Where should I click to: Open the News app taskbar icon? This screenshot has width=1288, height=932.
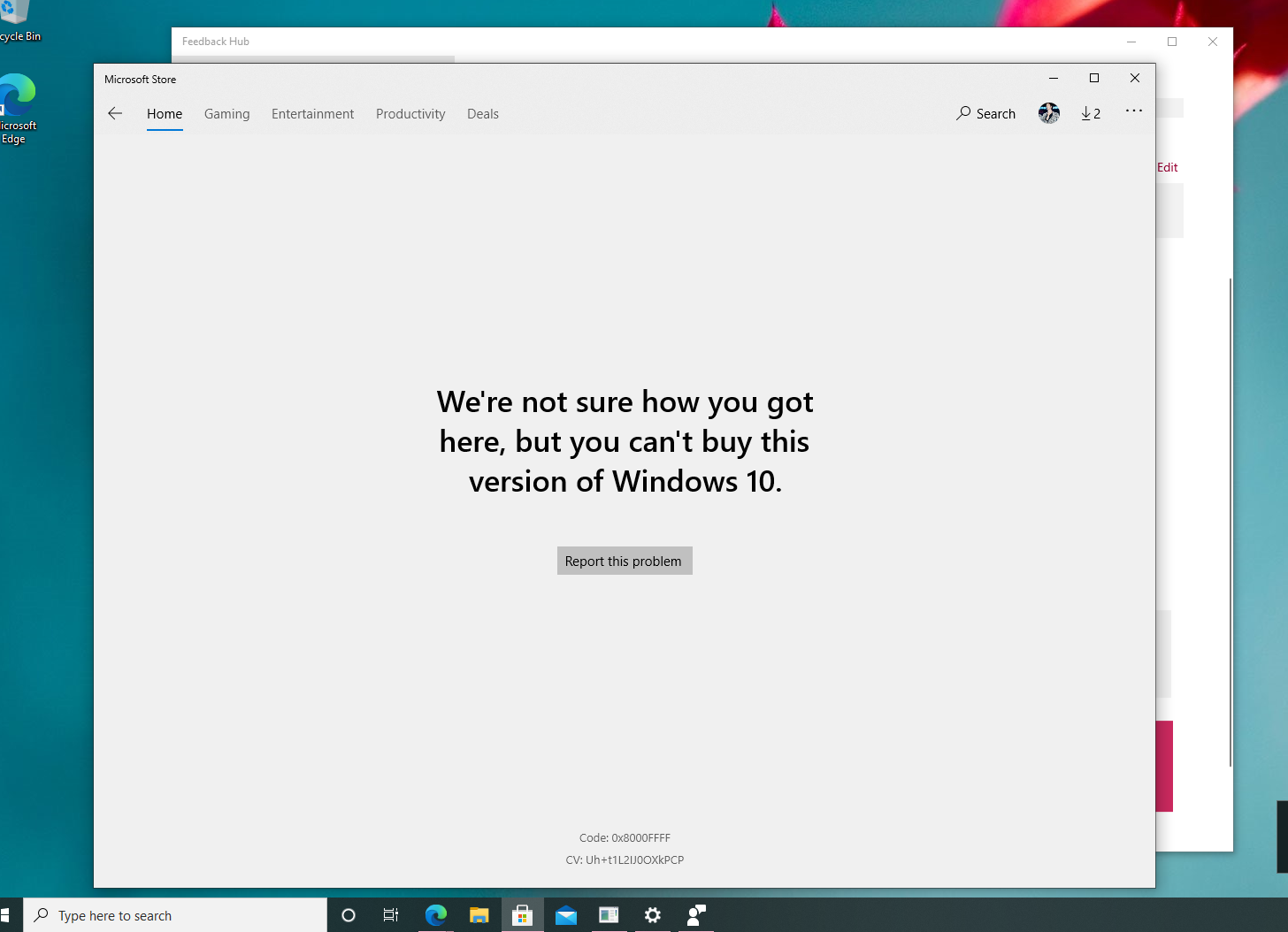coord(609,915)
